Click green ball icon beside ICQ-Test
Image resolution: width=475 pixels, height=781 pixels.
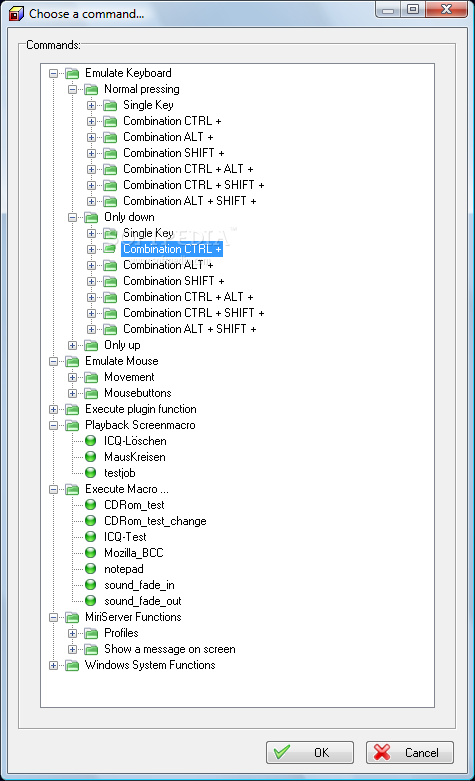click(91, 536)
